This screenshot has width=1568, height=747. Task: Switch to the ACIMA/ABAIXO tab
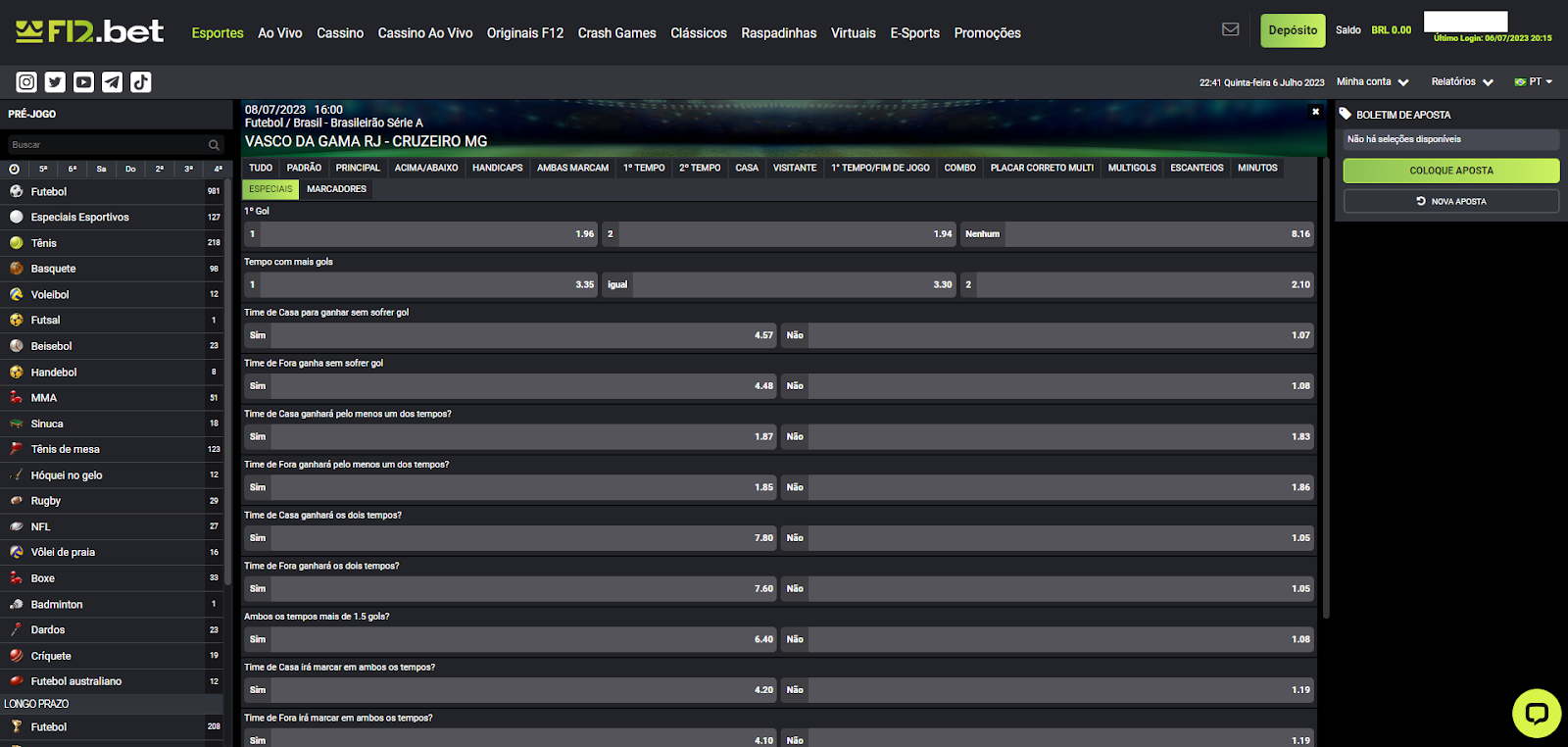pos(426,168)
